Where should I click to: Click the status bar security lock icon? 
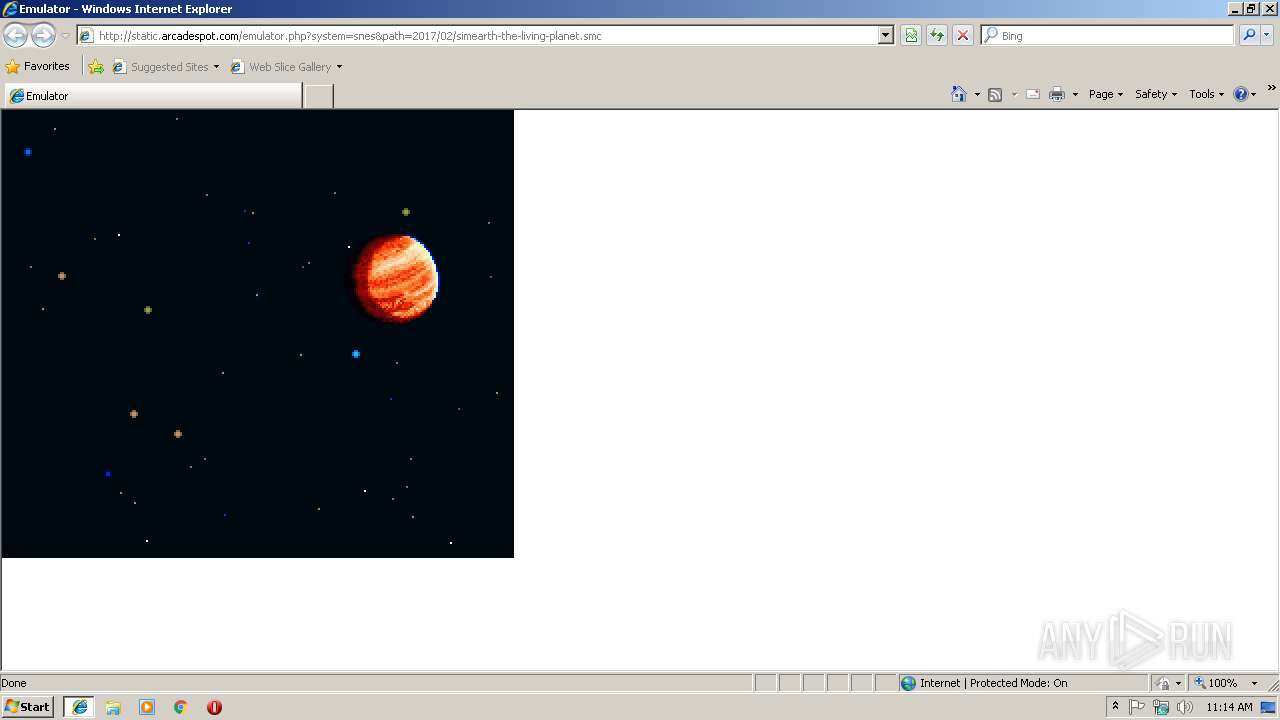tap(1163, 683)
